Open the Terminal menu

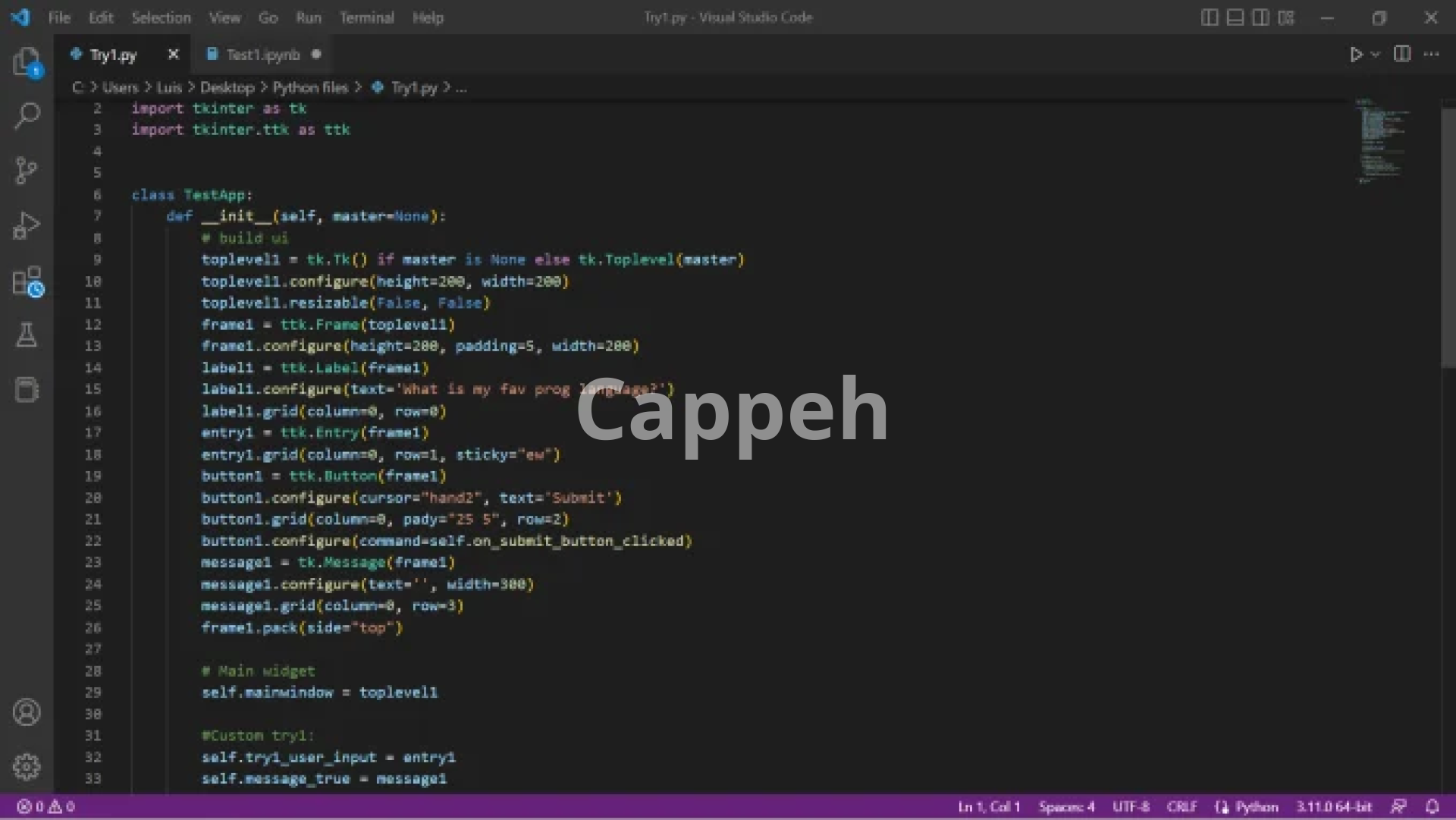point(366,17)
